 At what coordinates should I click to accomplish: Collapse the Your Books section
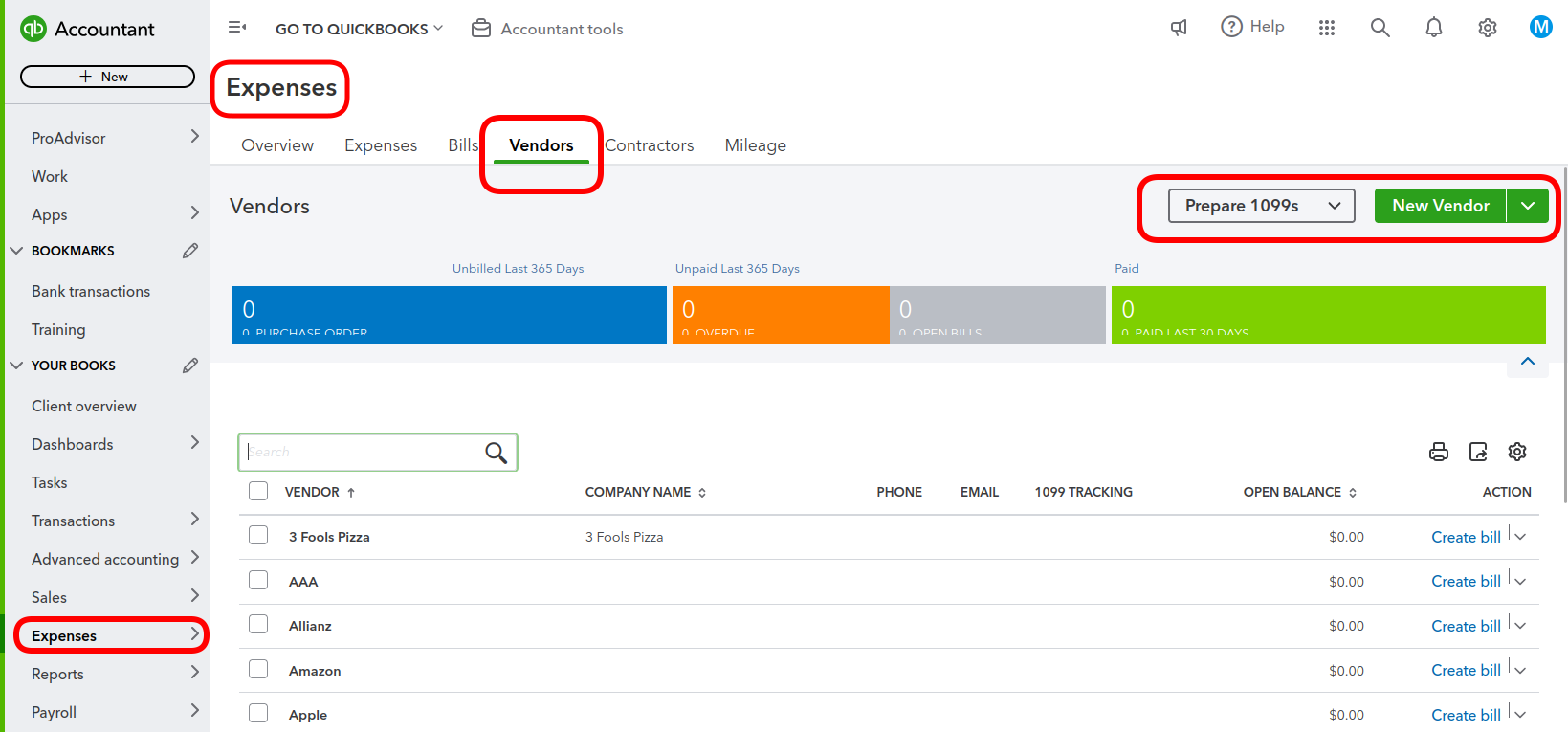pos(16,366)
